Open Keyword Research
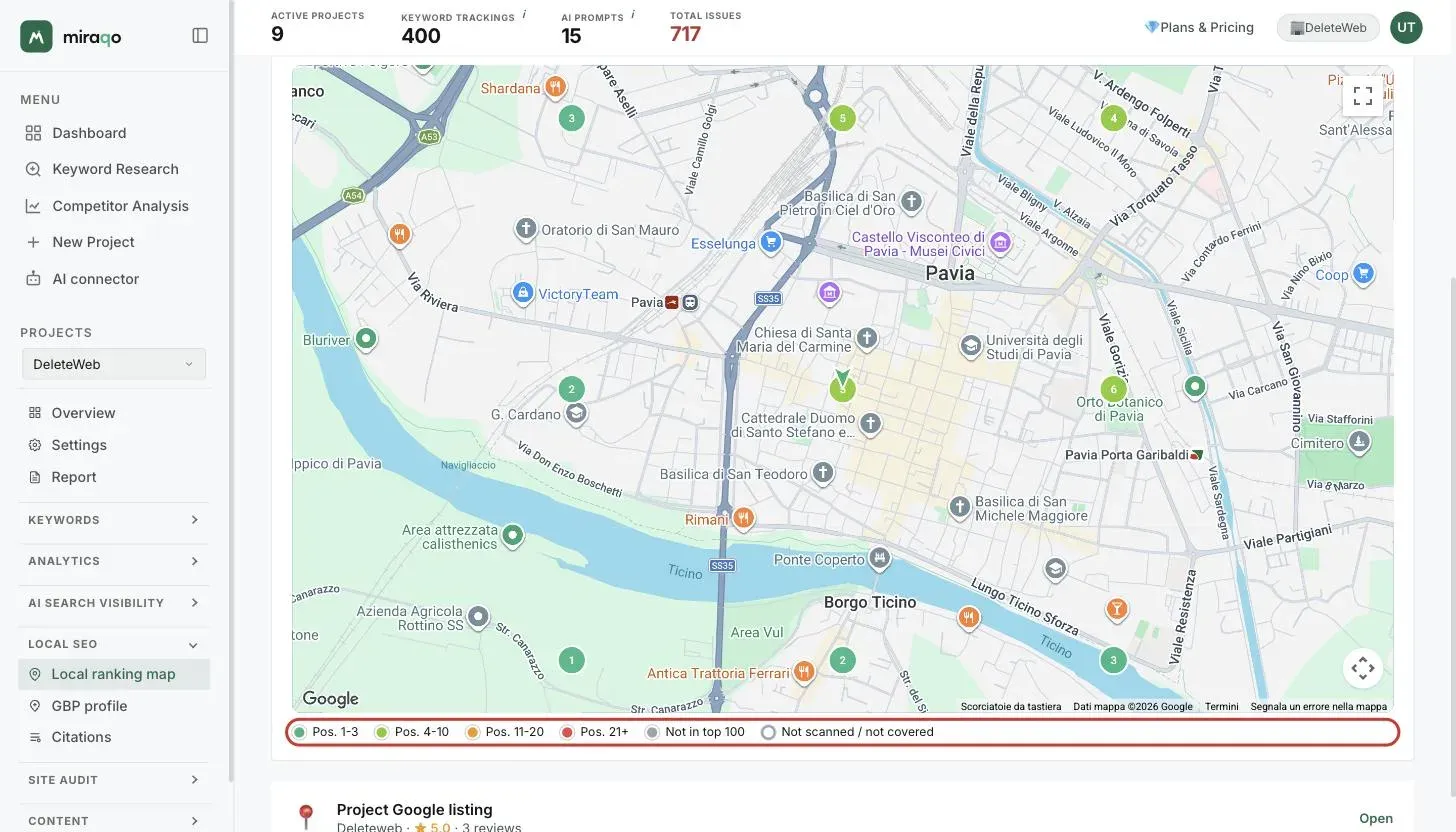This screenshot has width=1456, height=832. pyautogui.click(x=114, y=169)
